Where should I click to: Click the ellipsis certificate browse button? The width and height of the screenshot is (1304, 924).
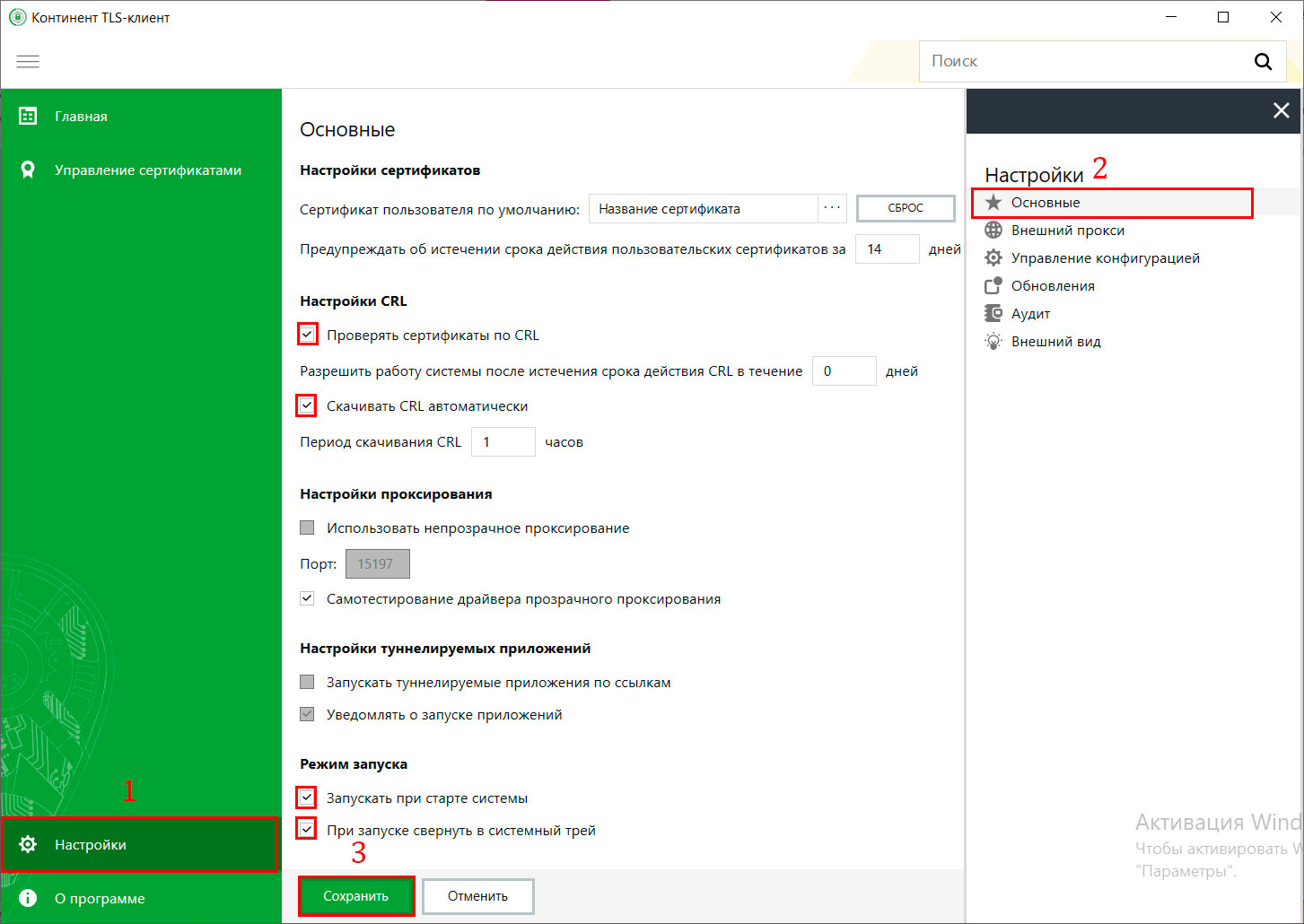(833, 208)
